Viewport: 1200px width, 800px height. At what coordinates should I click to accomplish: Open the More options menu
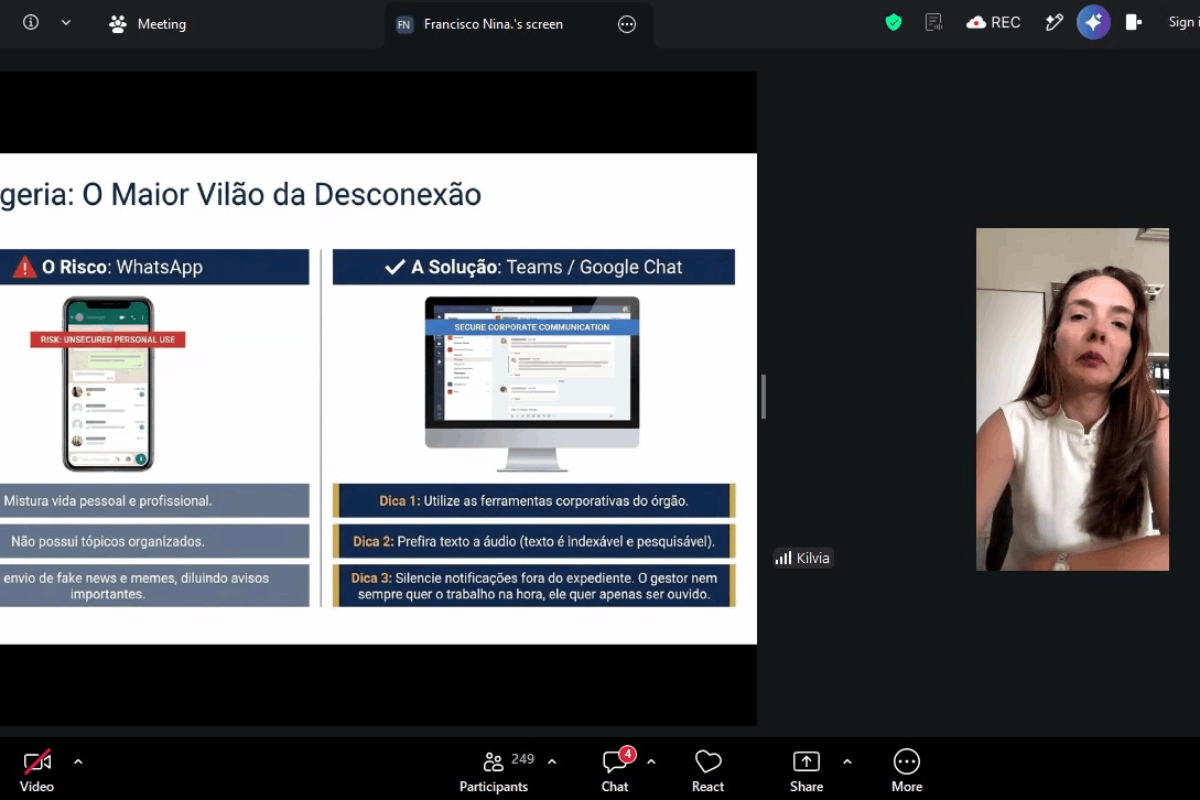click(x=907, y=771)
